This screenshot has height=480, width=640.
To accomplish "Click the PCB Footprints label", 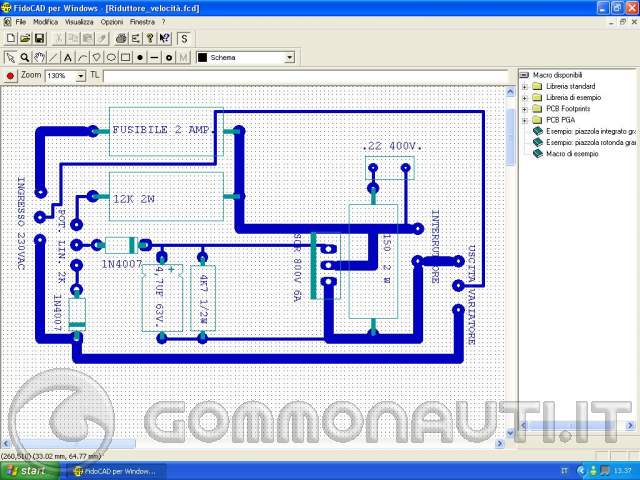I will click(568, 109).
